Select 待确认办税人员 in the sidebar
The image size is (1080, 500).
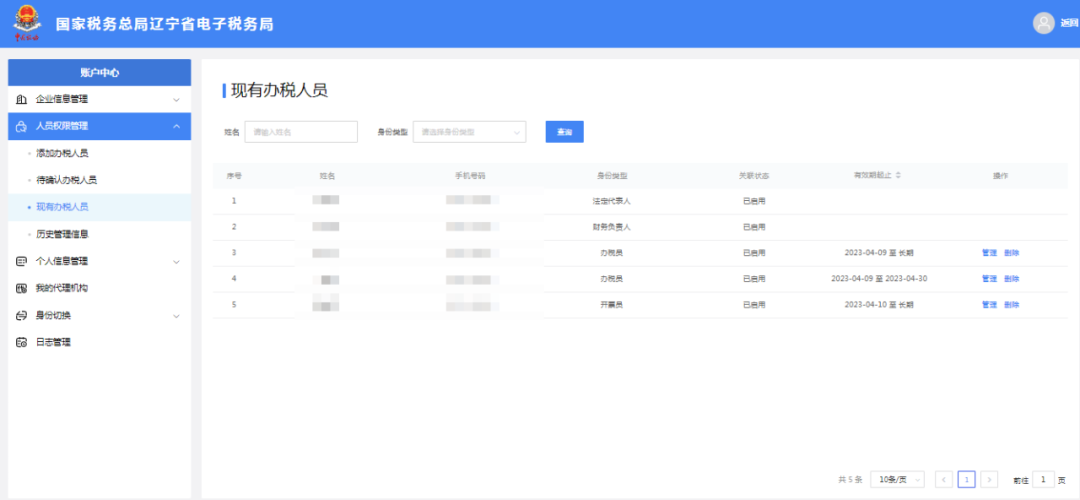[x=66, y=180]
